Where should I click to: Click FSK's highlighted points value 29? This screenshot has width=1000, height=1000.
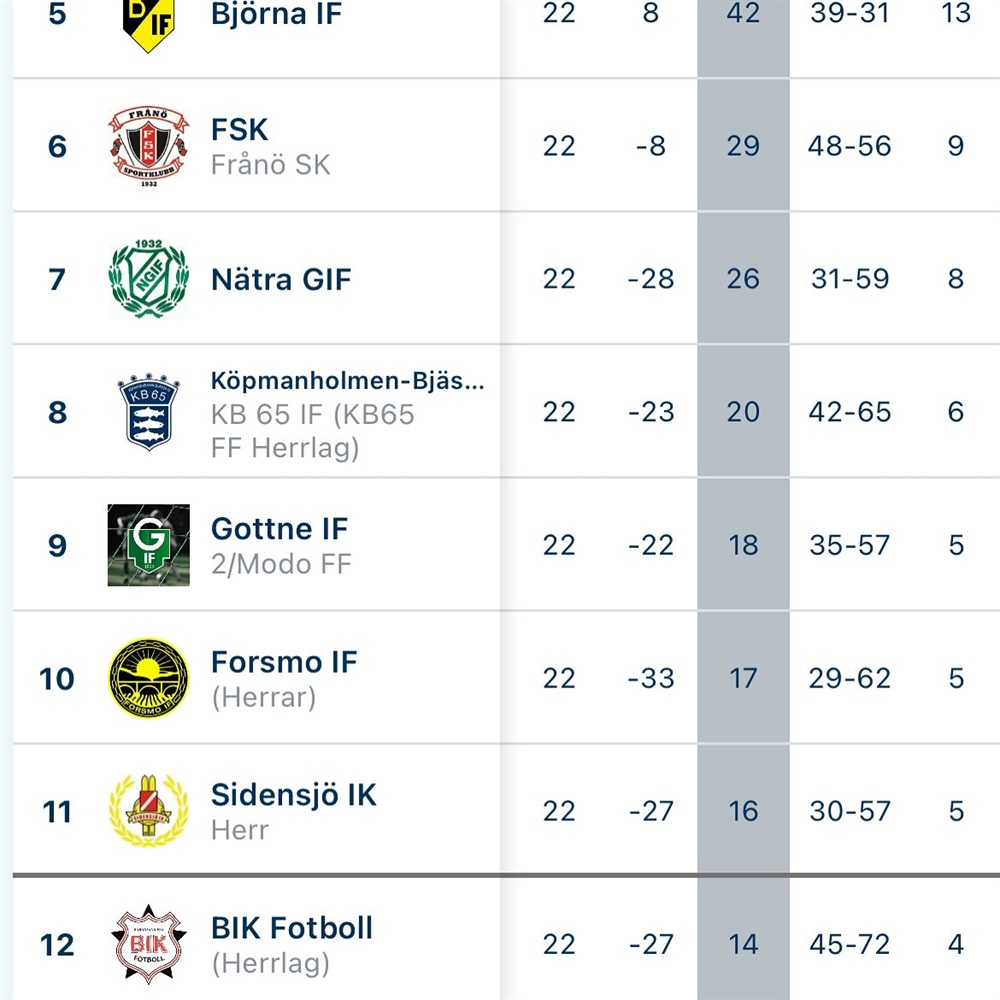(x=743, y=146)
